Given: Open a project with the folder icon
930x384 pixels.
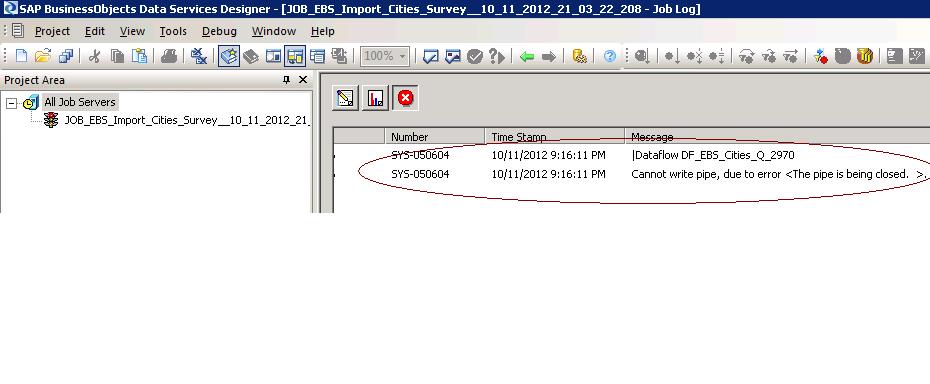Looking at the screenshot, I should click(43, 56).
